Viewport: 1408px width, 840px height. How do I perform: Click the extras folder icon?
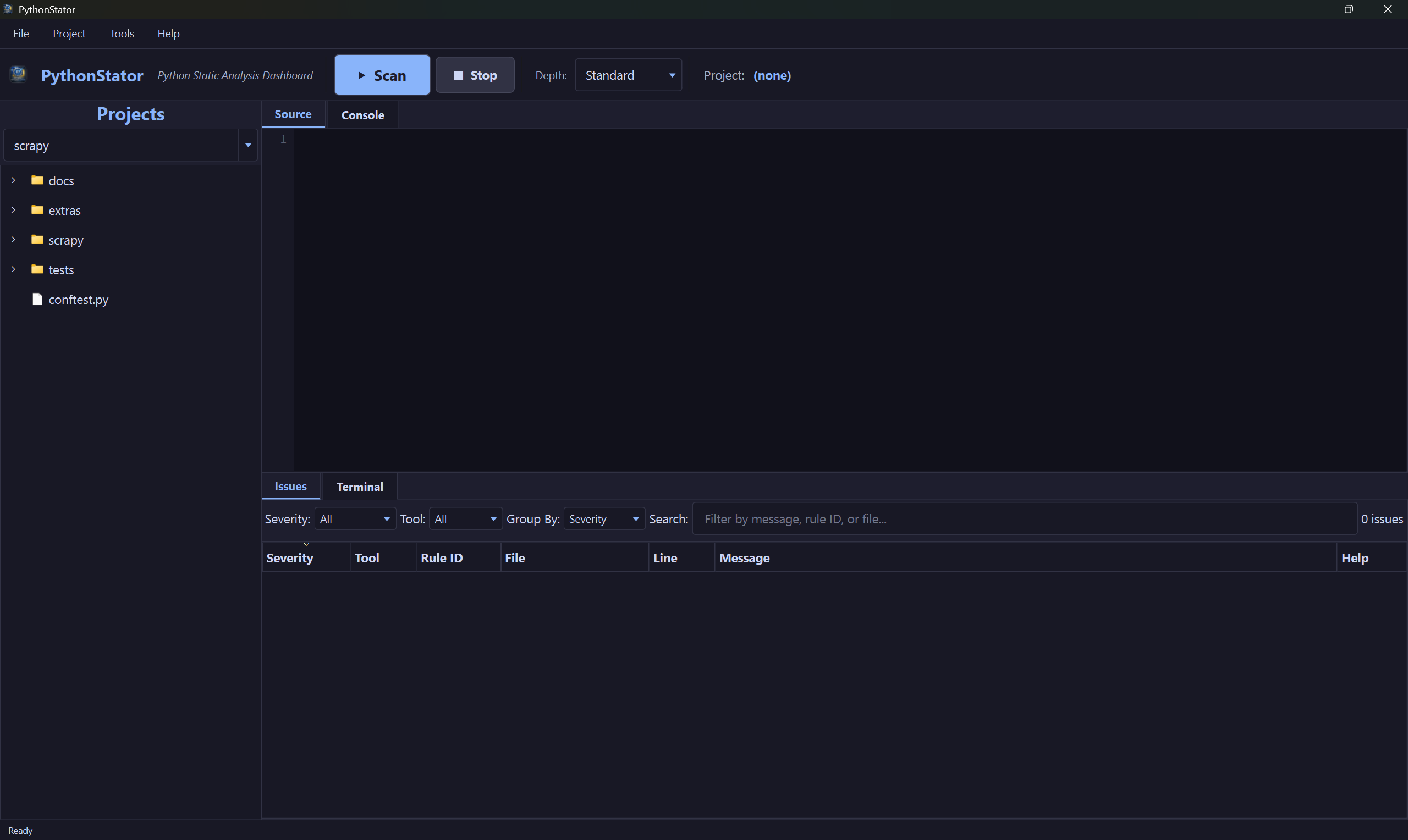37,210
